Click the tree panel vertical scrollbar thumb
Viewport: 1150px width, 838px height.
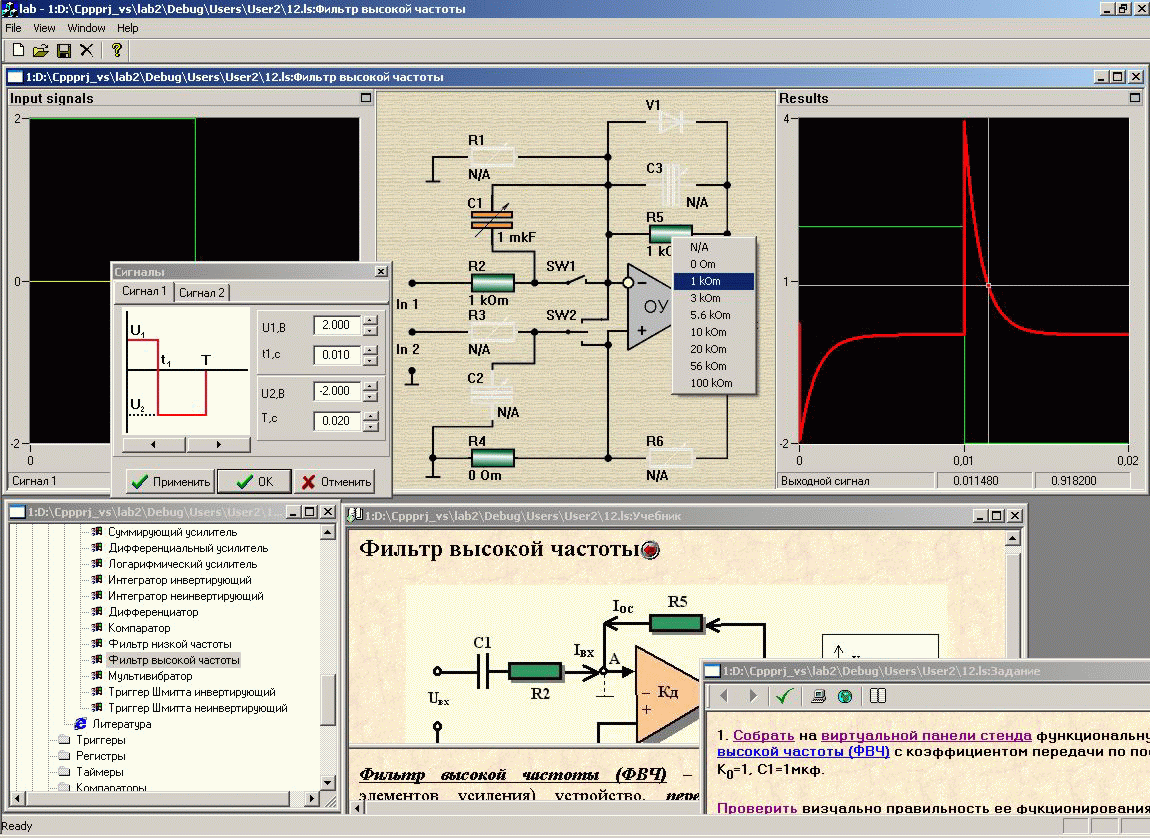tap(328, 699)
